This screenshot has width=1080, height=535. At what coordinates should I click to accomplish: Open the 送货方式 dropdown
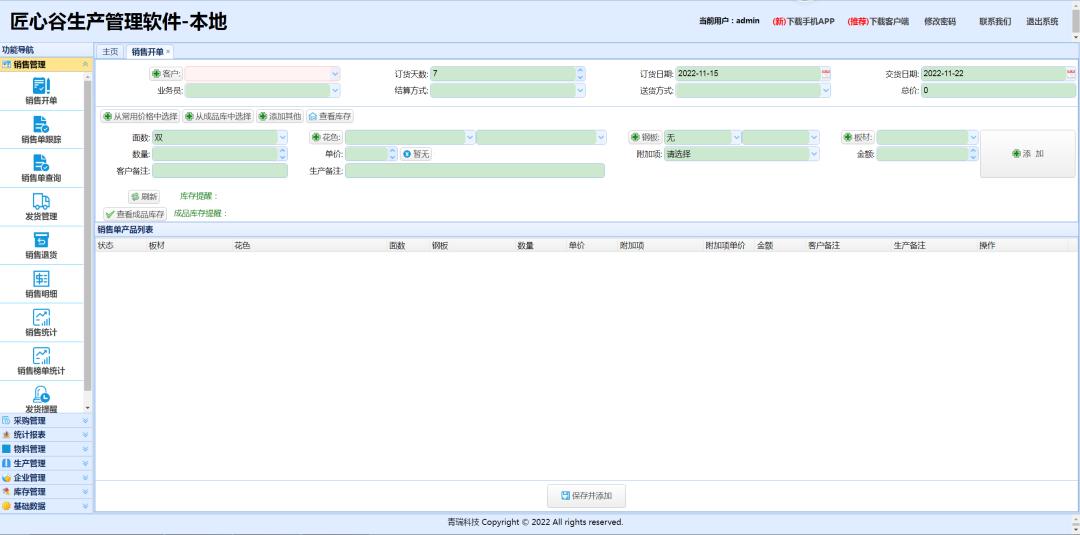click(826, 90)
